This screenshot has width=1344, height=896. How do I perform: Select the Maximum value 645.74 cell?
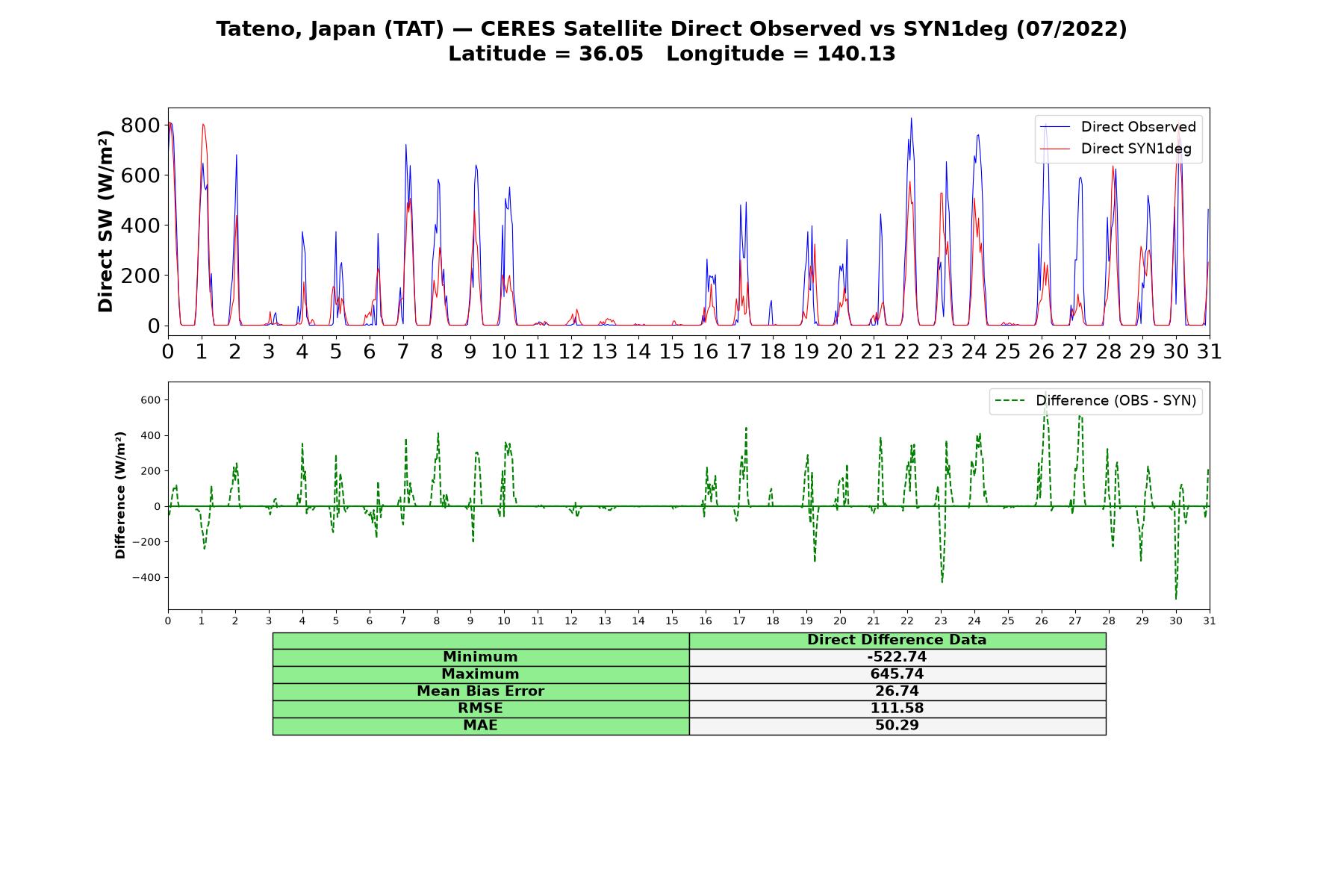pos(897,674)
